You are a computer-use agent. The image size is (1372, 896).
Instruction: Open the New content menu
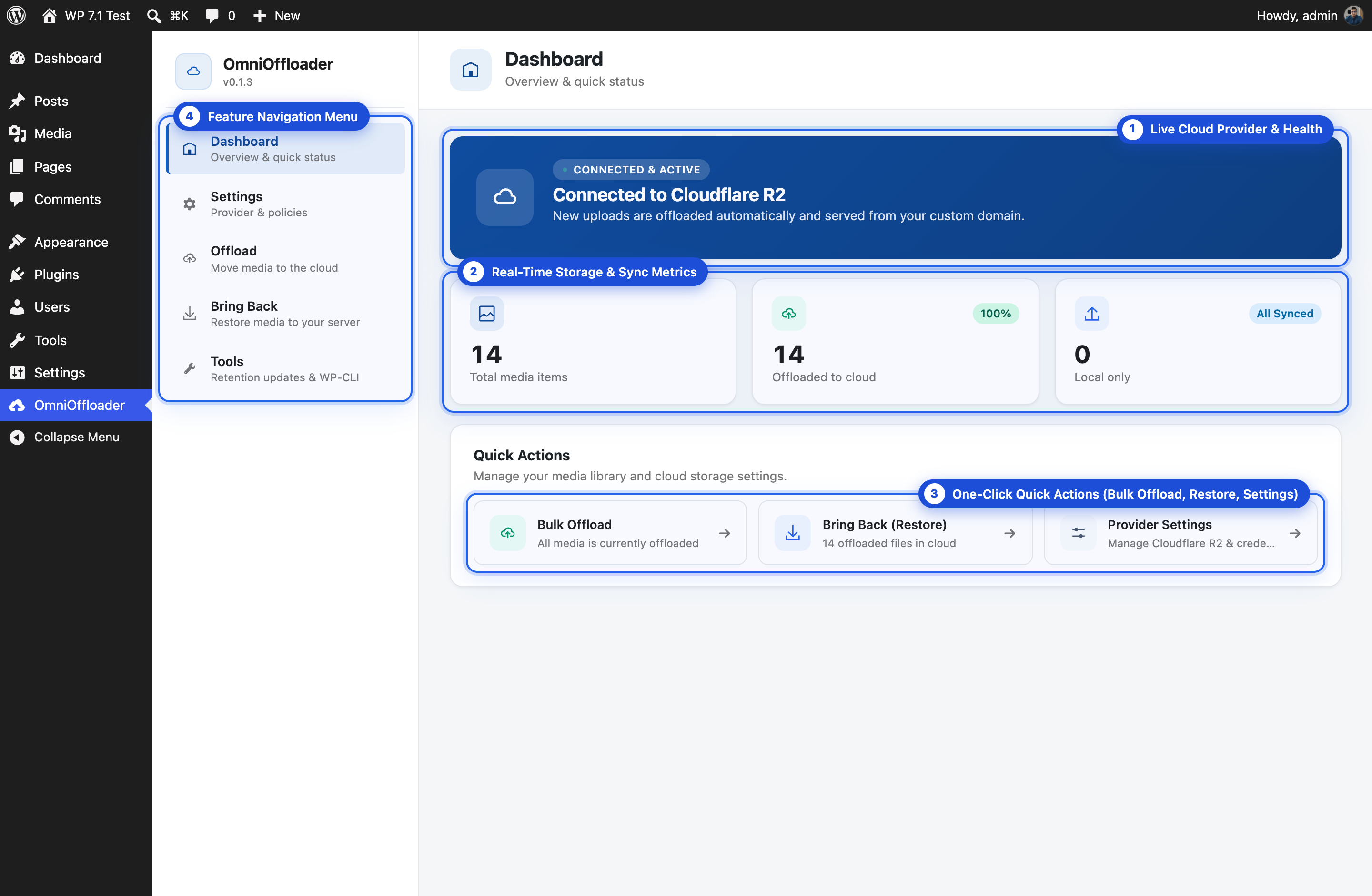[x=277, y=16]
